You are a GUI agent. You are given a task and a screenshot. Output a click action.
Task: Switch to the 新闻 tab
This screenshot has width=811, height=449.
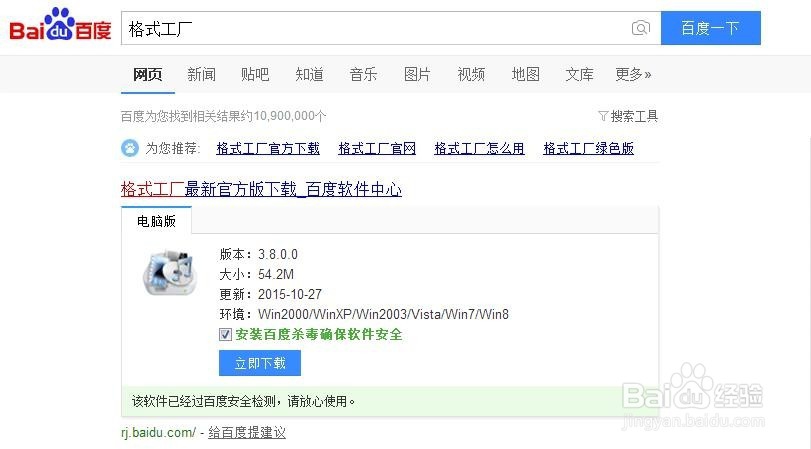201,74
